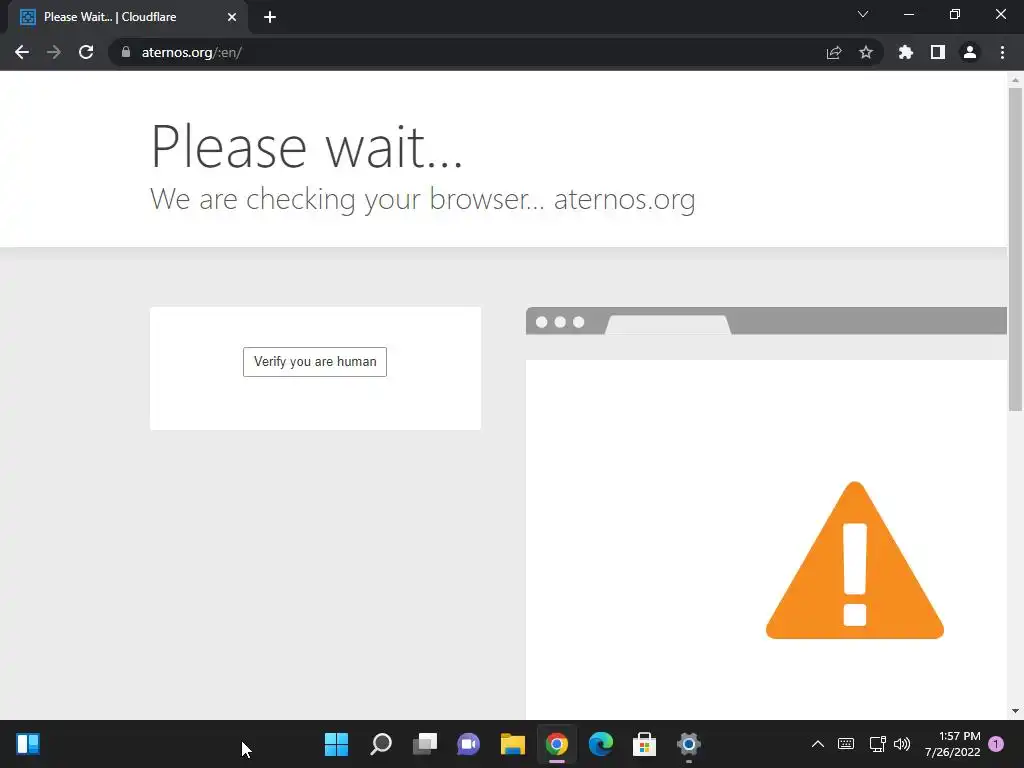Viewport: 1024px width, 768px height.
Task: Open the notification count badge
Action: point(996,744)
